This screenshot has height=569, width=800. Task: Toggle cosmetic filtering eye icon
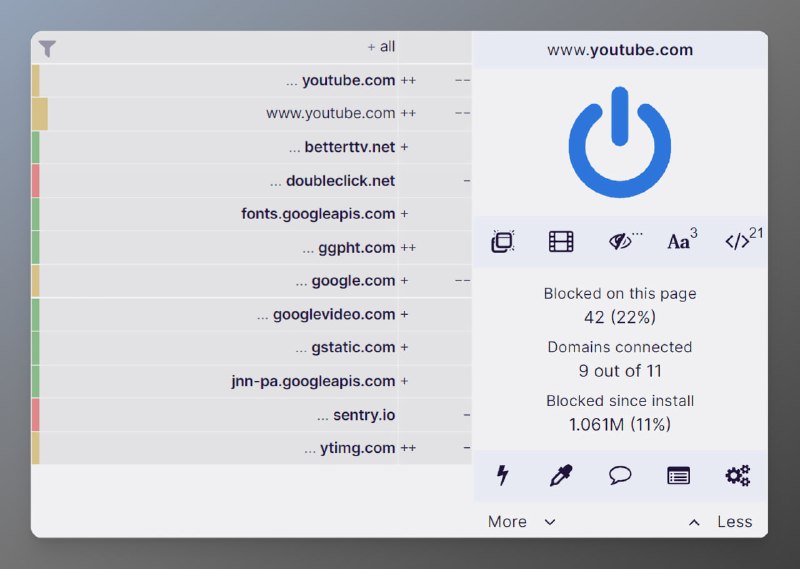620,241
